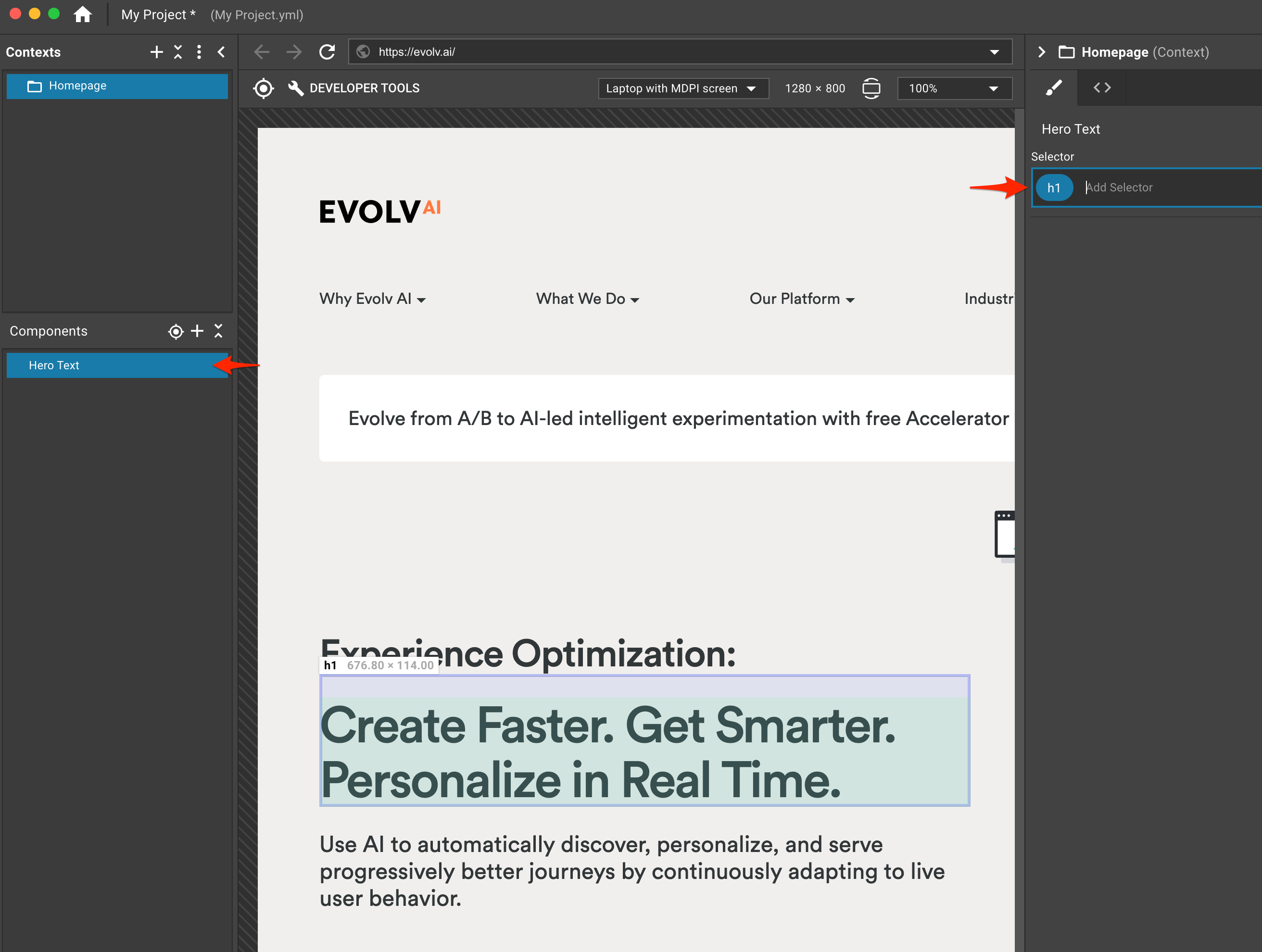The height and width of the screenshot is (952, 1262).
Task: Click the 1280 × 800 dimensions field
Action: [815, 88]
